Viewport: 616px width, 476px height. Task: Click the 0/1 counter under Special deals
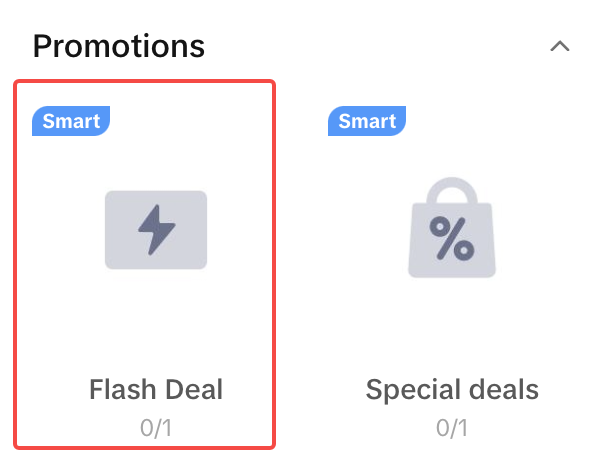coord(452,428)
